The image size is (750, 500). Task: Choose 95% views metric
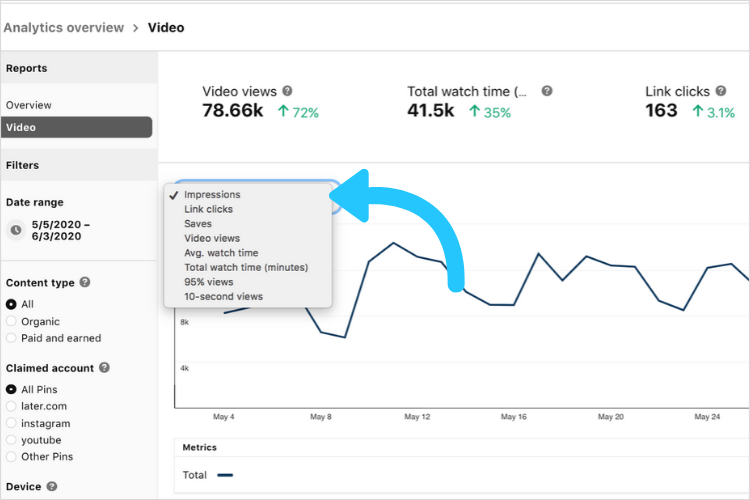248,282
